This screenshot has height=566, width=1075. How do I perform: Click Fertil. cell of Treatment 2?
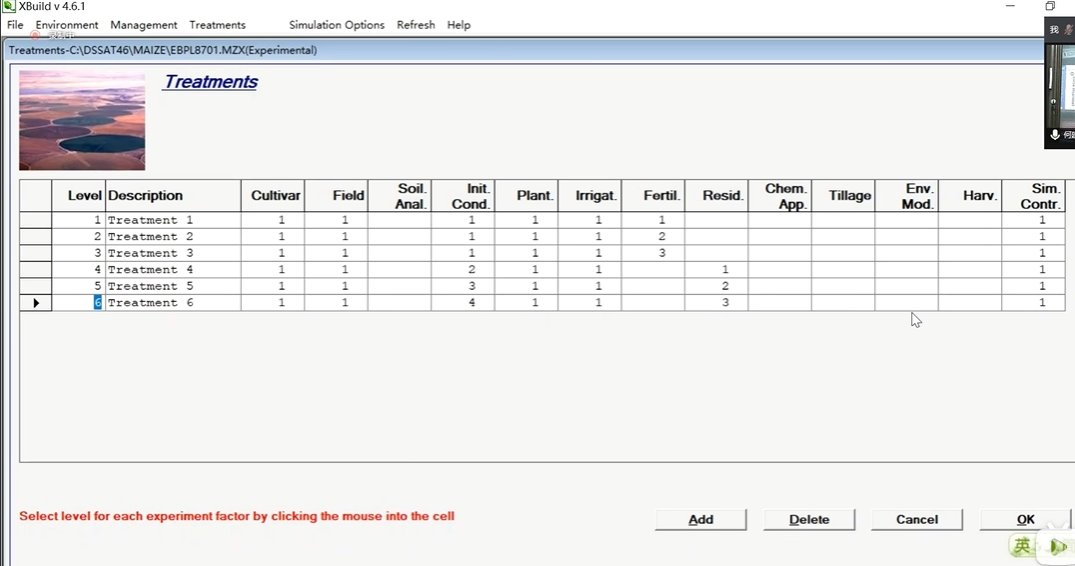653,236
